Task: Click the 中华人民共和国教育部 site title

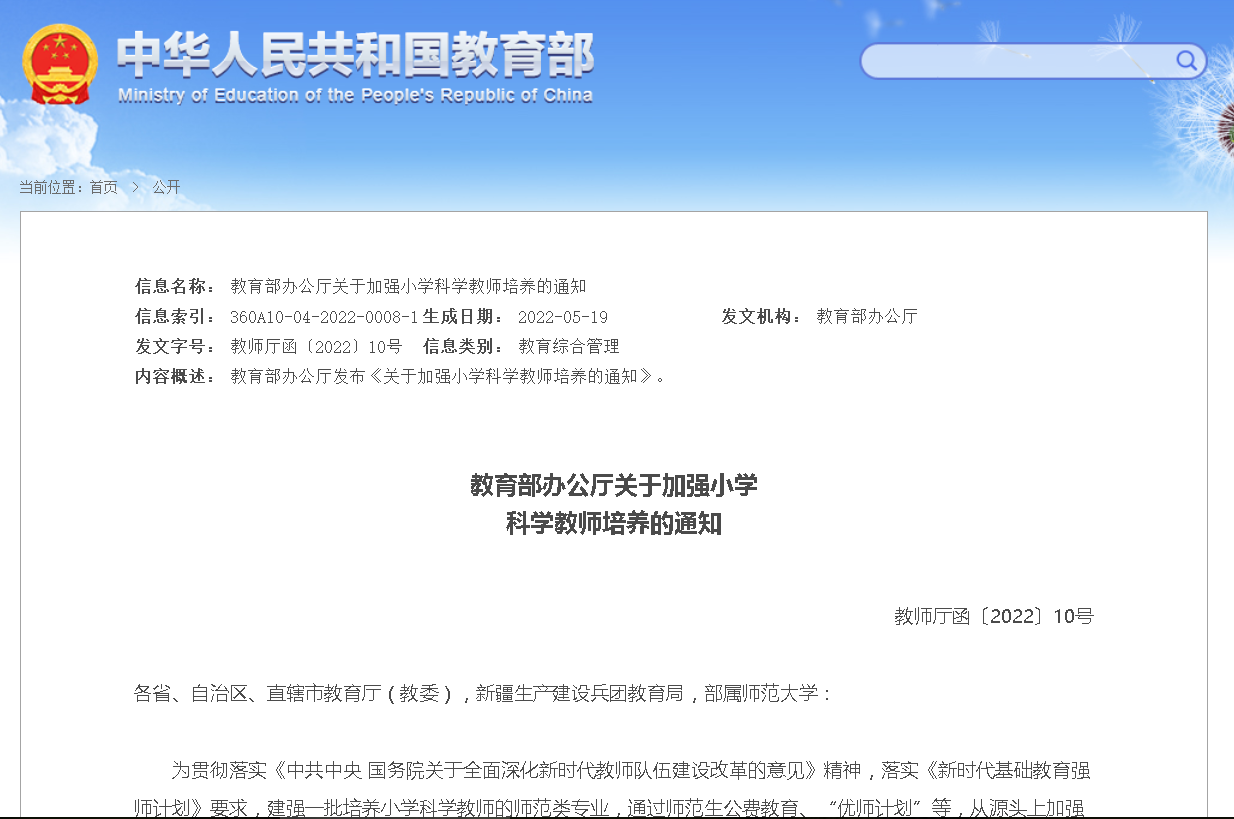Action: point(355,55)
